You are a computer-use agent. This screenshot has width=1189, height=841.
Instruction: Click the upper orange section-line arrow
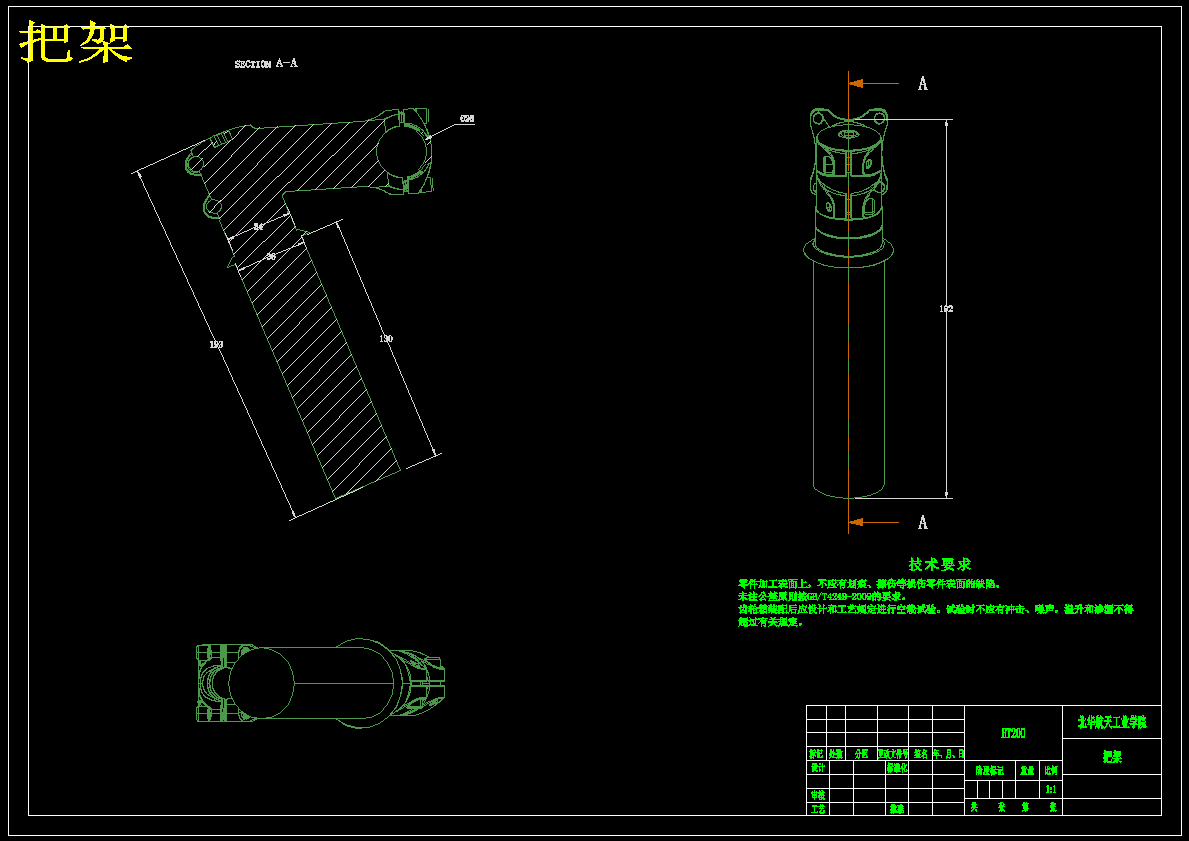(873, 83)
